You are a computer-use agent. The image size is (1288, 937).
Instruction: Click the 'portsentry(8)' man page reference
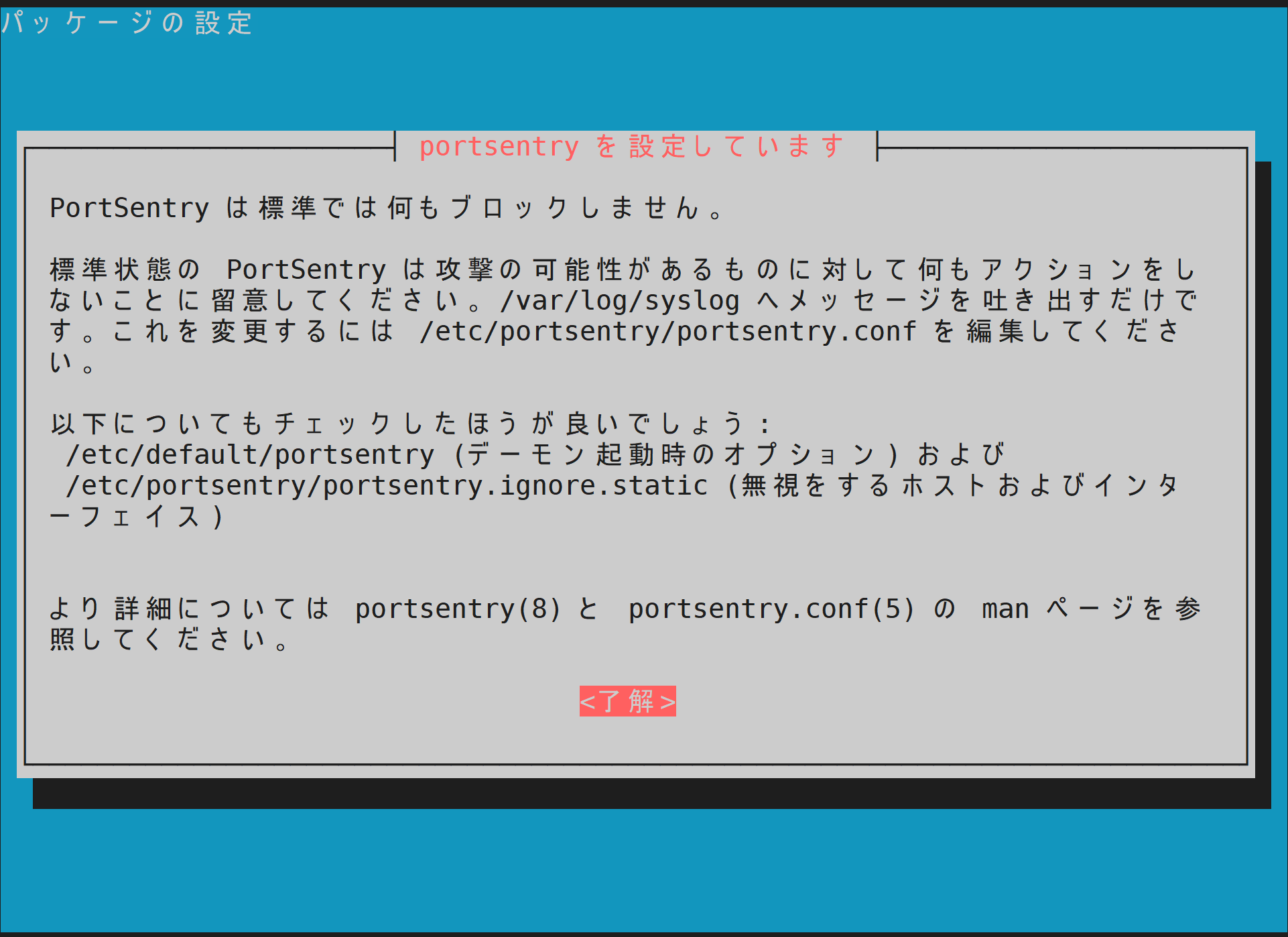click(458, 609)
